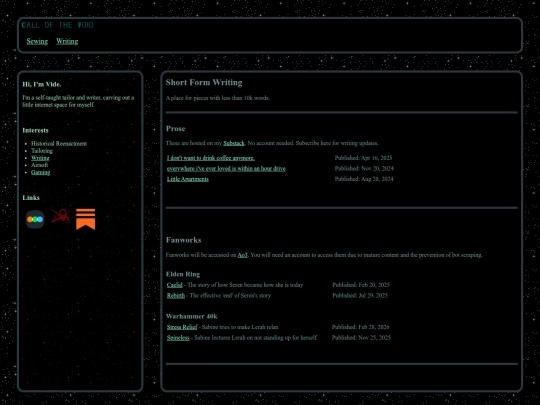Viewport: 540px width, 405px height.
Task: Click 'Published: Aug 28, 2024' date
Action: tap(364, 179)
